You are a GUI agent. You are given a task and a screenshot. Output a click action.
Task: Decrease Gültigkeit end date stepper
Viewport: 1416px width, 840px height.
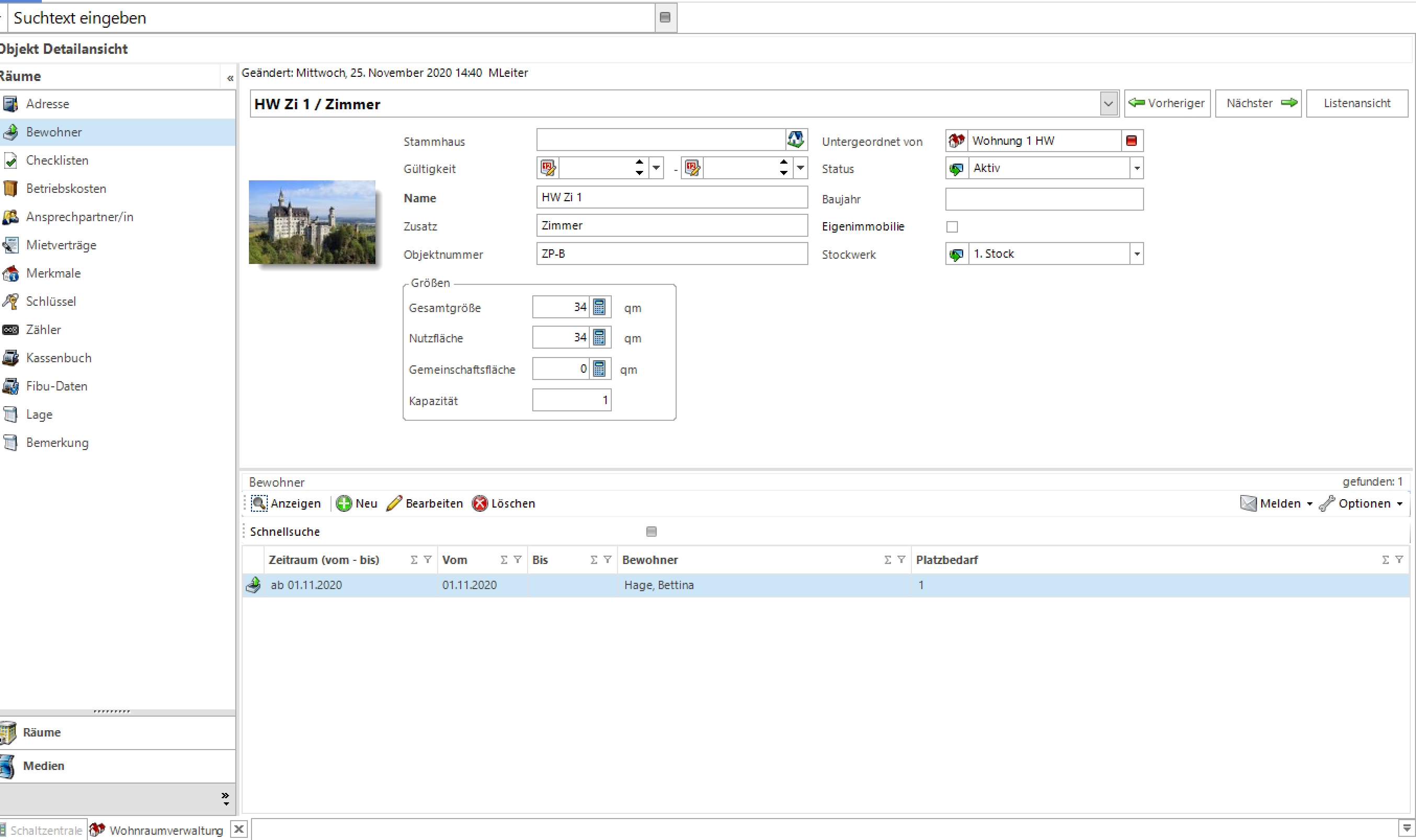pyautogui.click(x=784, y=172)
